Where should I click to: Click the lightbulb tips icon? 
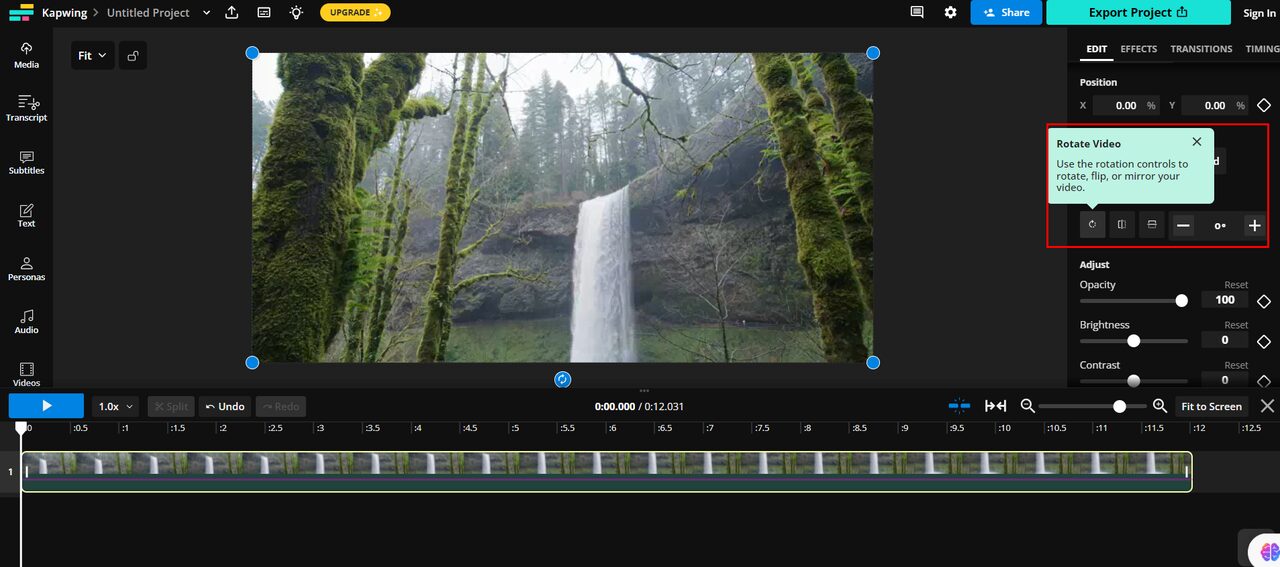(x=296, y=13)
